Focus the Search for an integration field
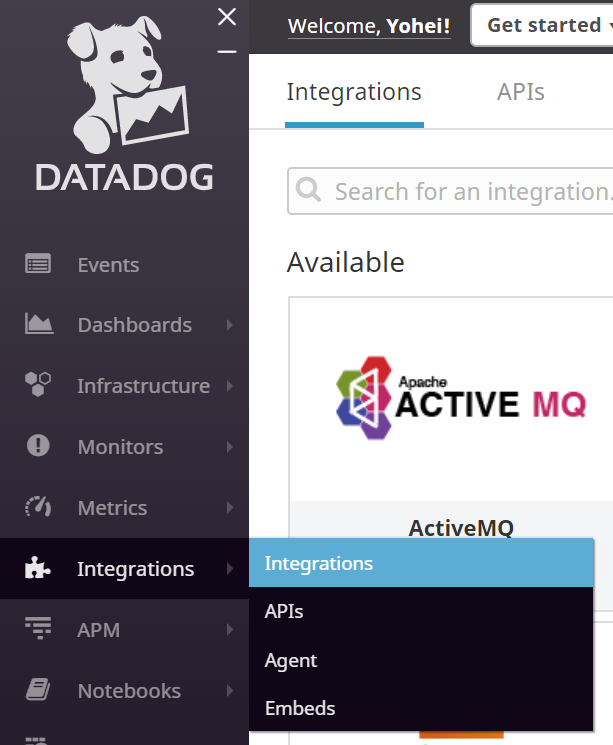The width and height of the screenshot is (613, 745). (470, 191)
